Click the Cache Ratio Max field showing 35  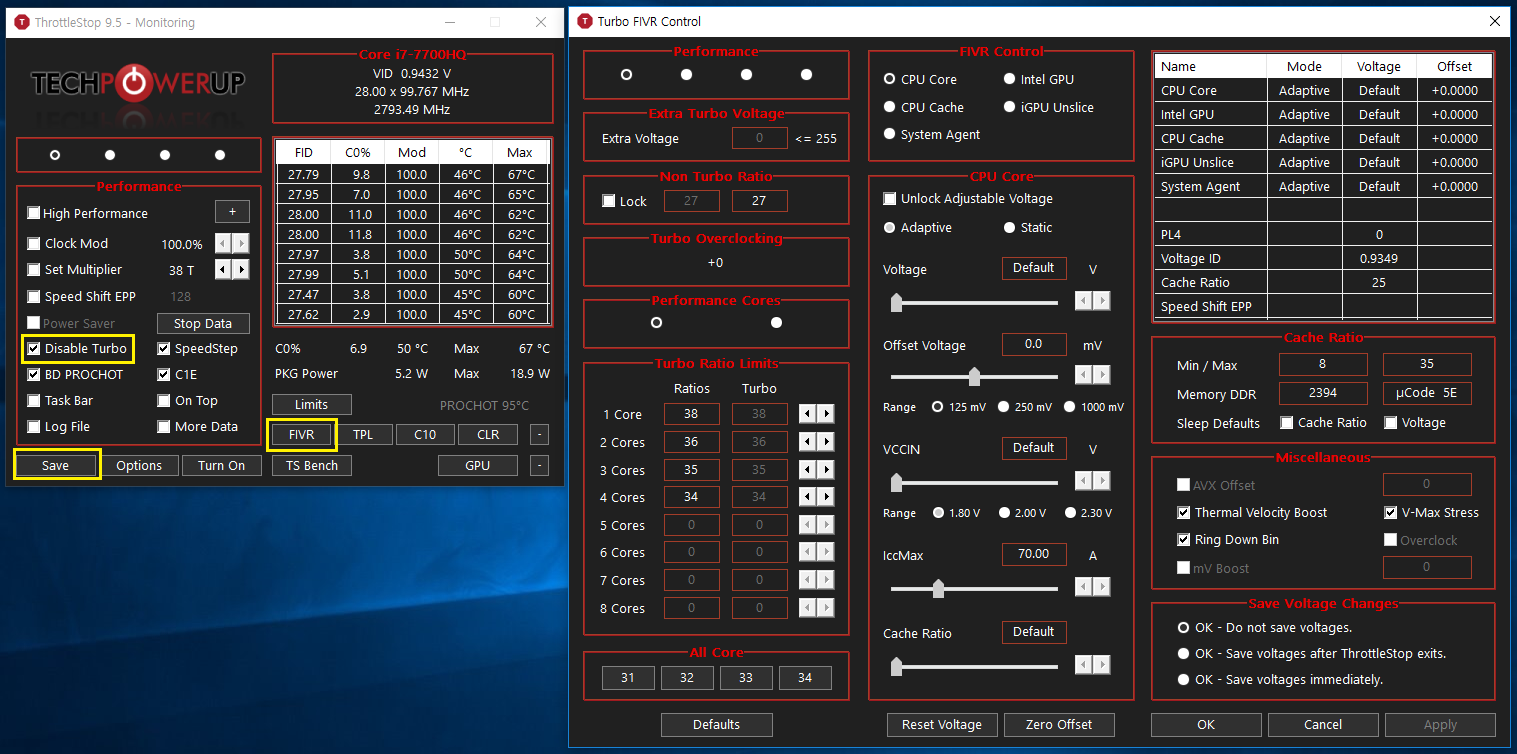1427,365
